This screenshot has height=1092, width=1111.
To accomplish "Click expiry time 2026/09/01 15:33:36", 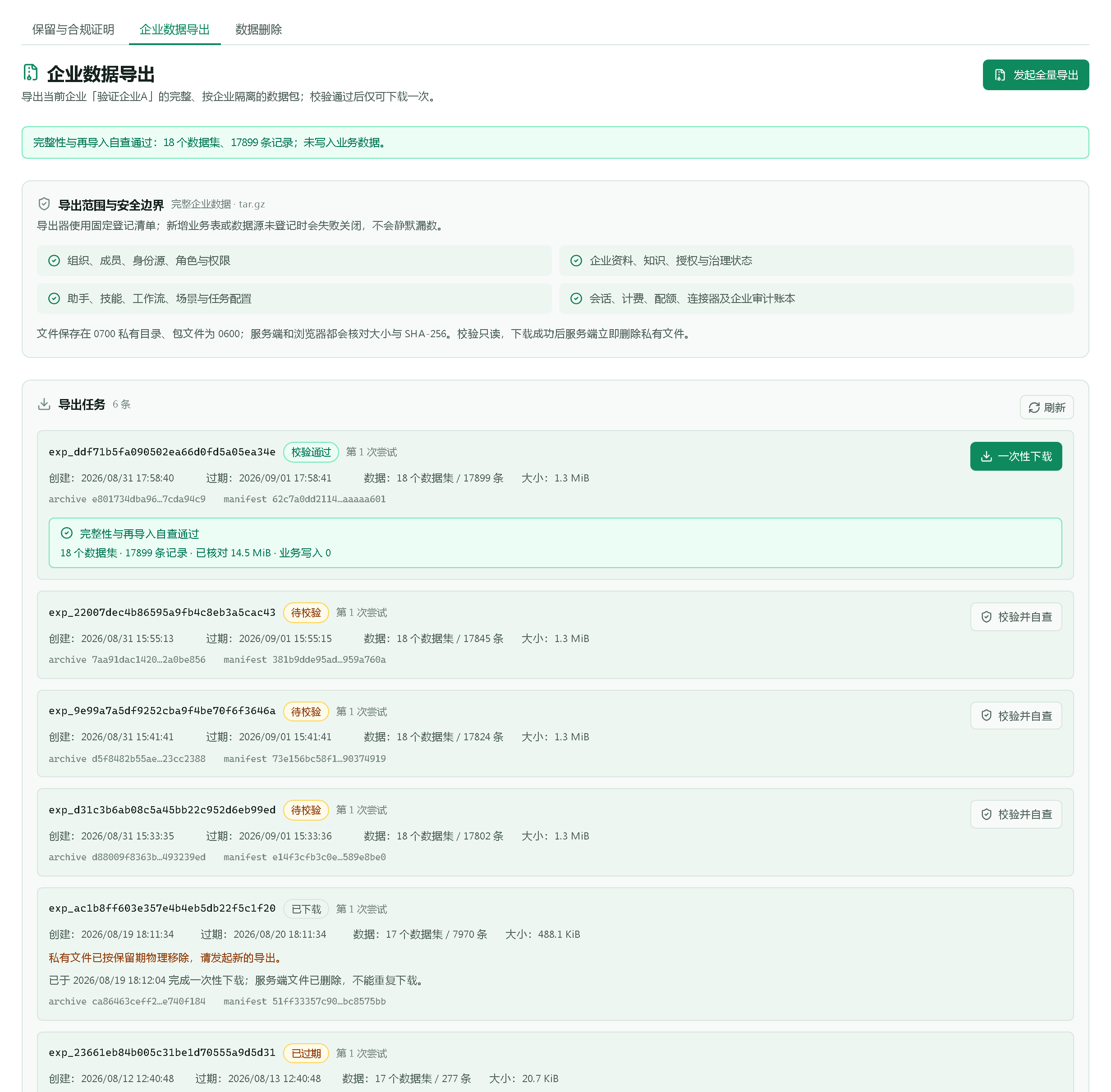I will point(285,836).
